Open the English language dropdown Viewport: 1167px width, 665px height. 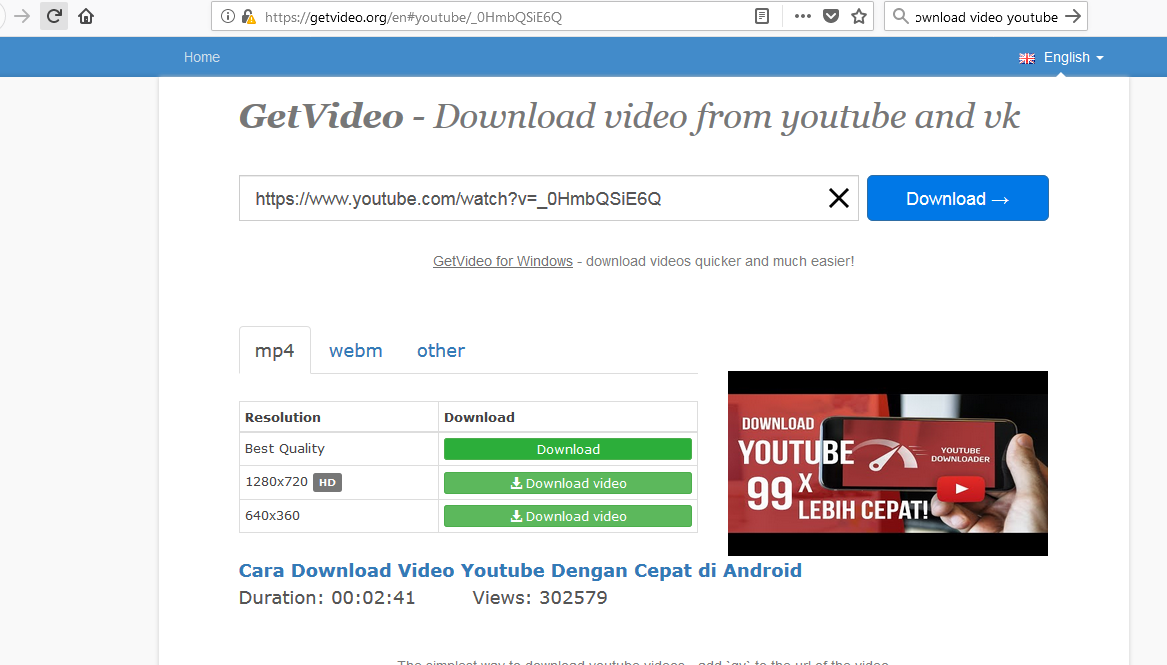click(1073, 57)
